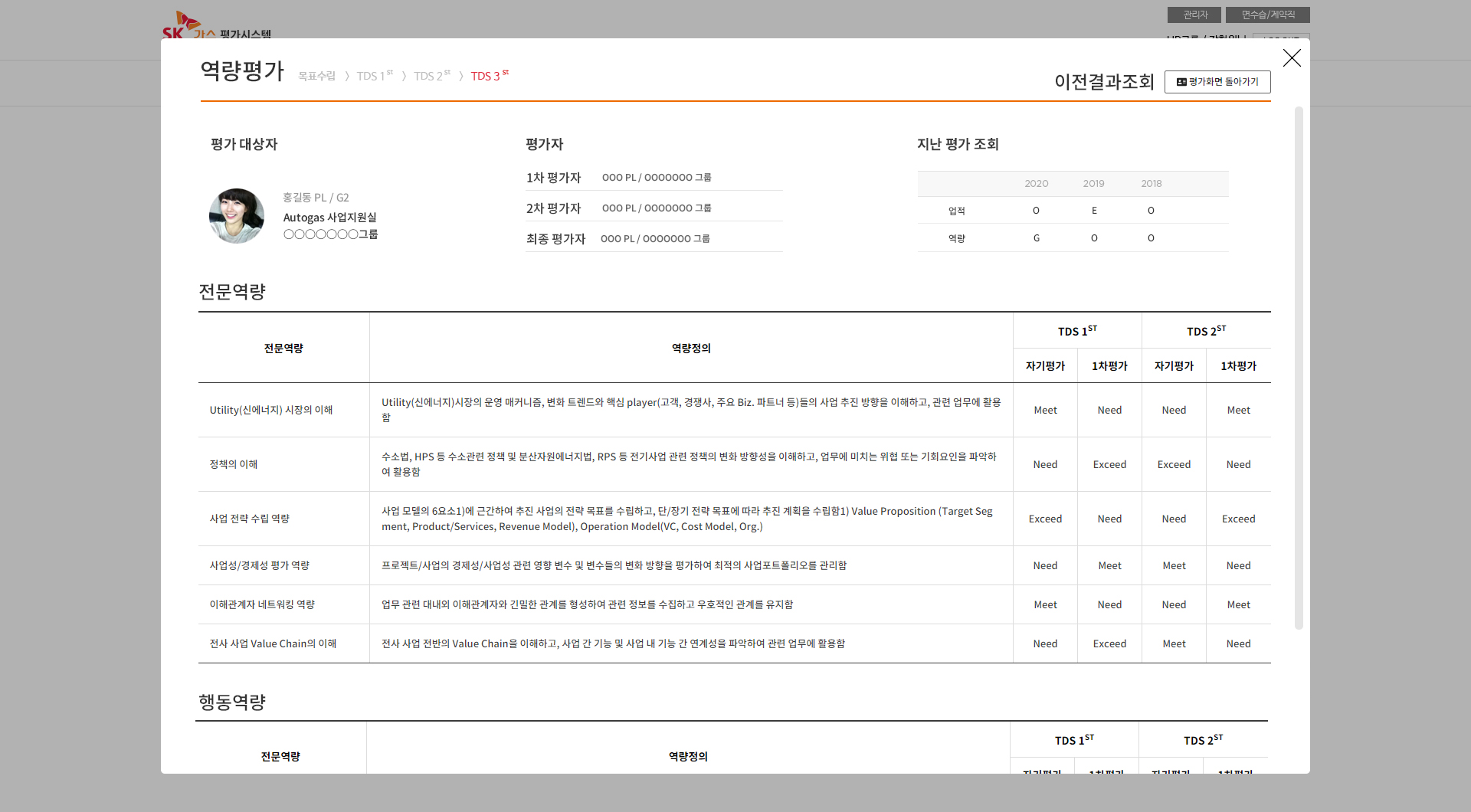This screenshot has width=1471, height=812.
Task: Switch to the TDS 2st step
Action: (431, 76)
